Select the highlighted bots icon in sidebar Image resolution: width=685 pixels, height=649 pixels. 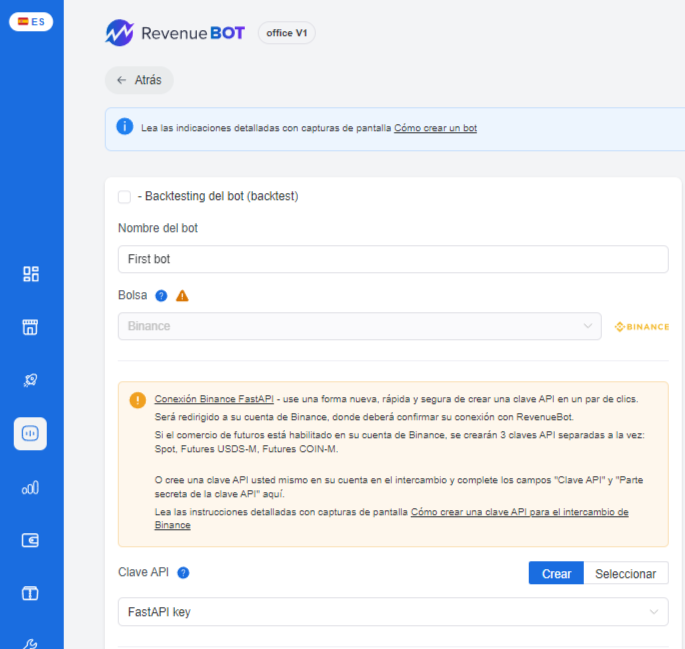30,433
